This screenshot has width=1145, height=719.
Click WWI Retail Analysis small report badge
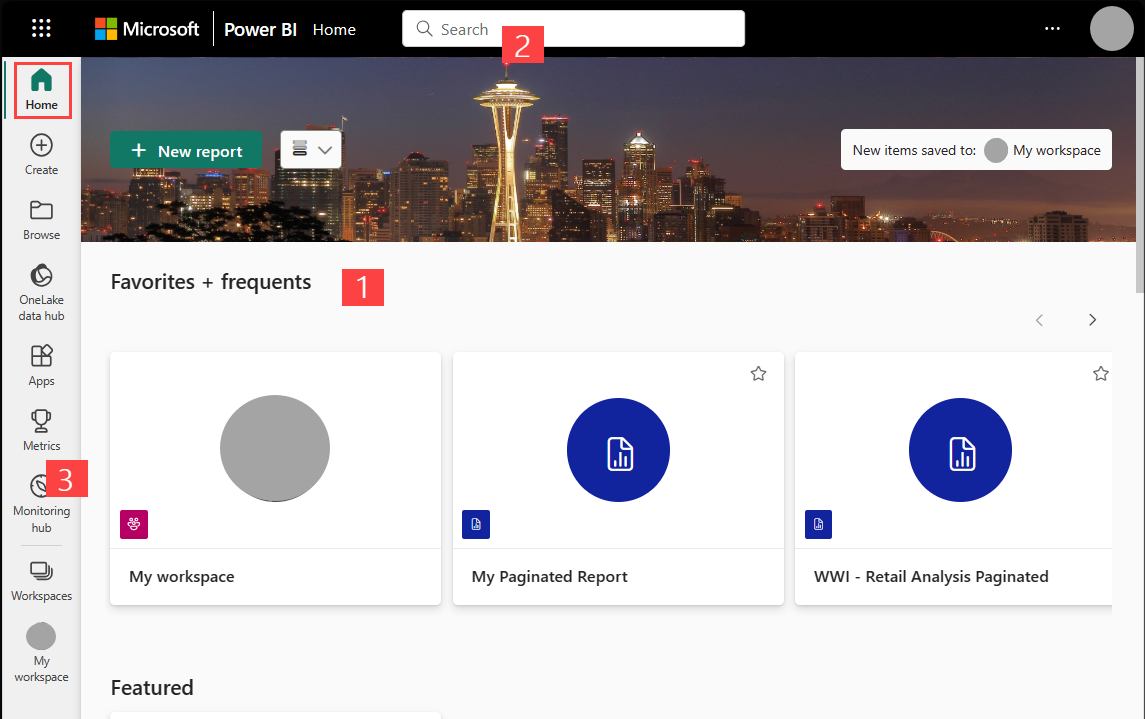coord(819,524)
